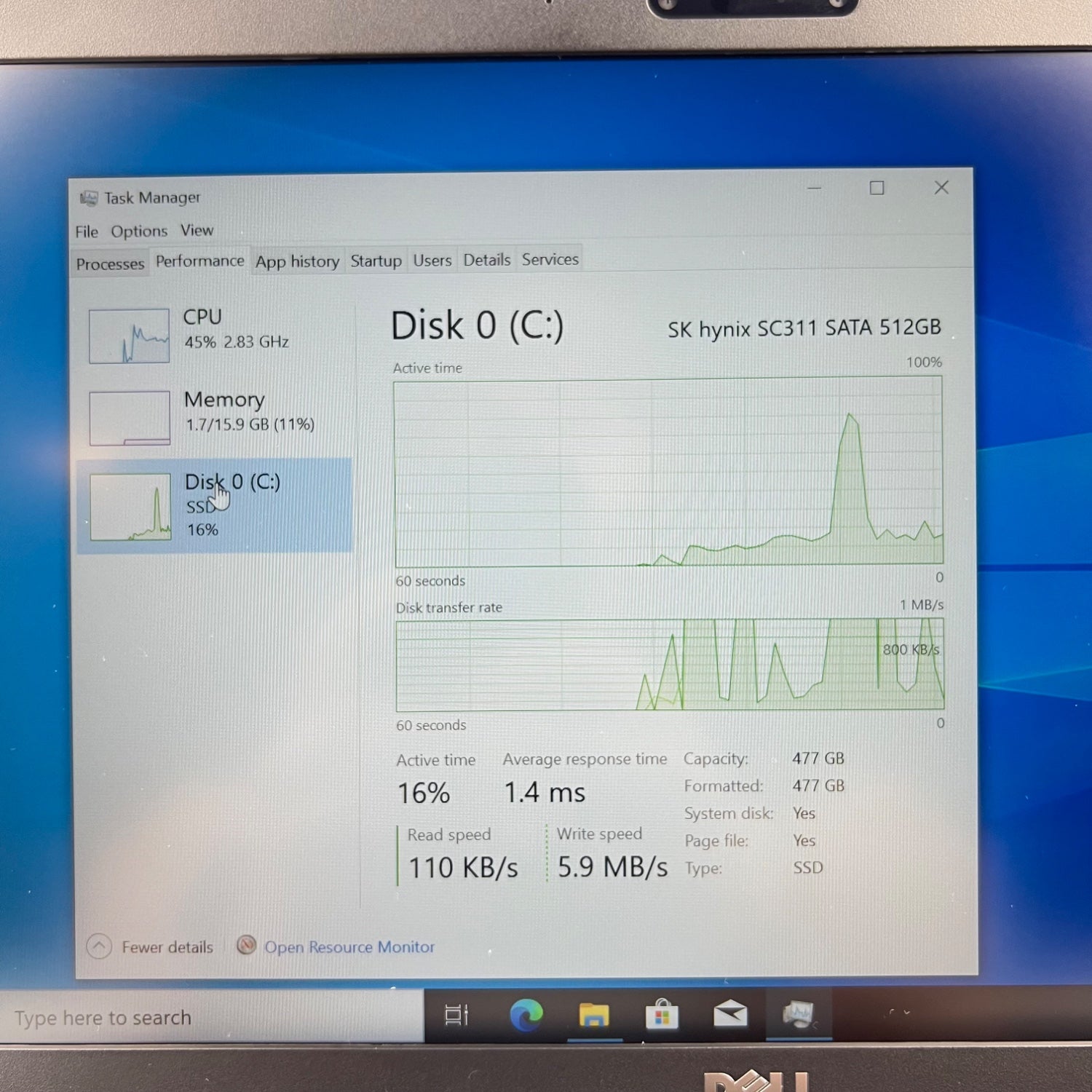Open the File menu
1092x1092 pixels.
coord(87,232)
